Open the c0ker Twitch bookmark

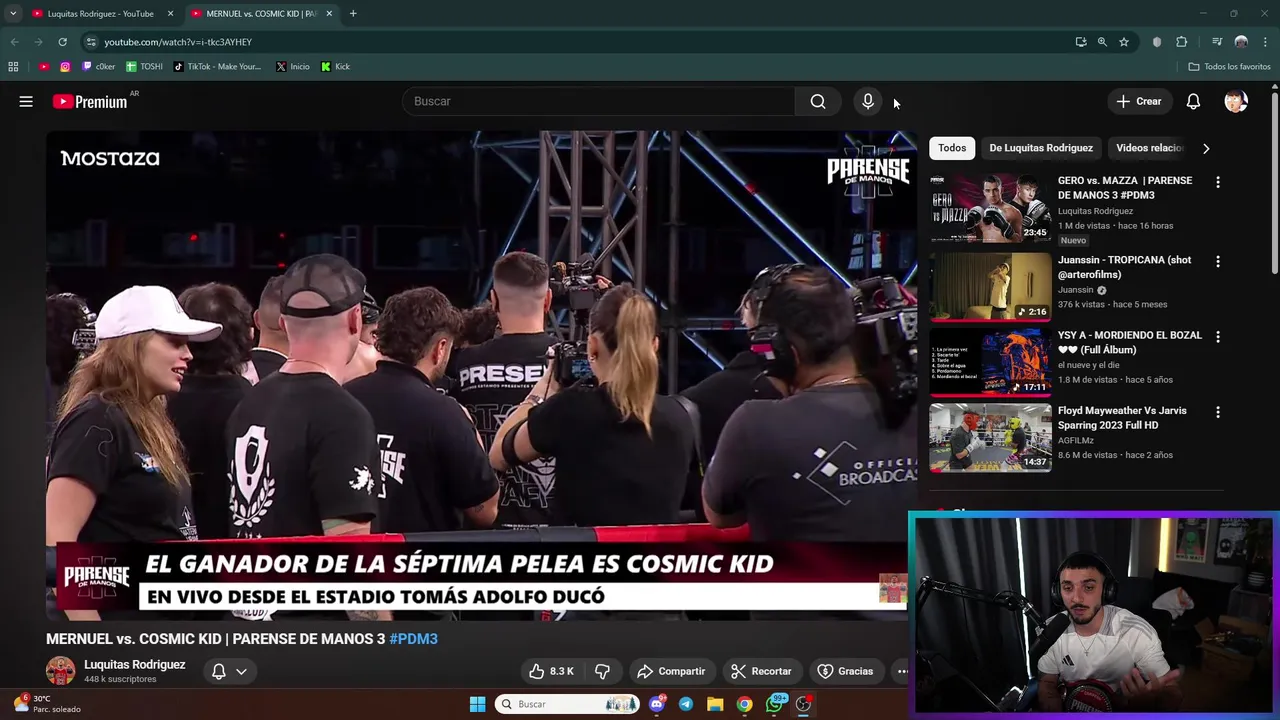tap(99, 67)
